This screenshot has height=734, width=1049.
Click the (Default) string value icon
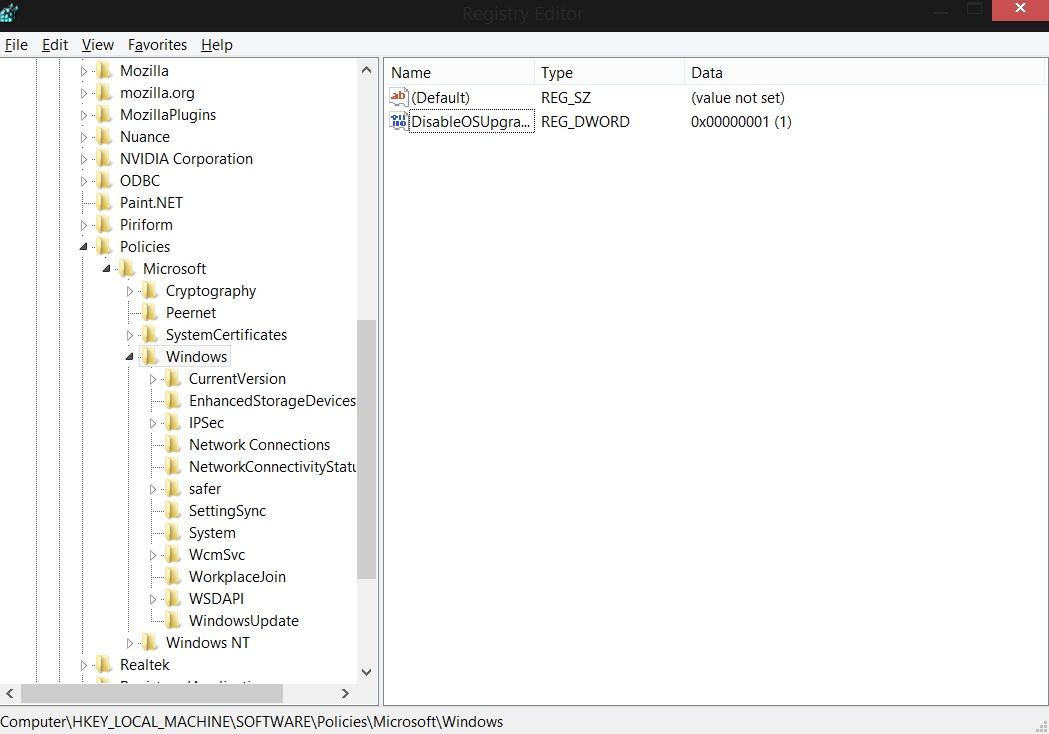coord(399,98)
